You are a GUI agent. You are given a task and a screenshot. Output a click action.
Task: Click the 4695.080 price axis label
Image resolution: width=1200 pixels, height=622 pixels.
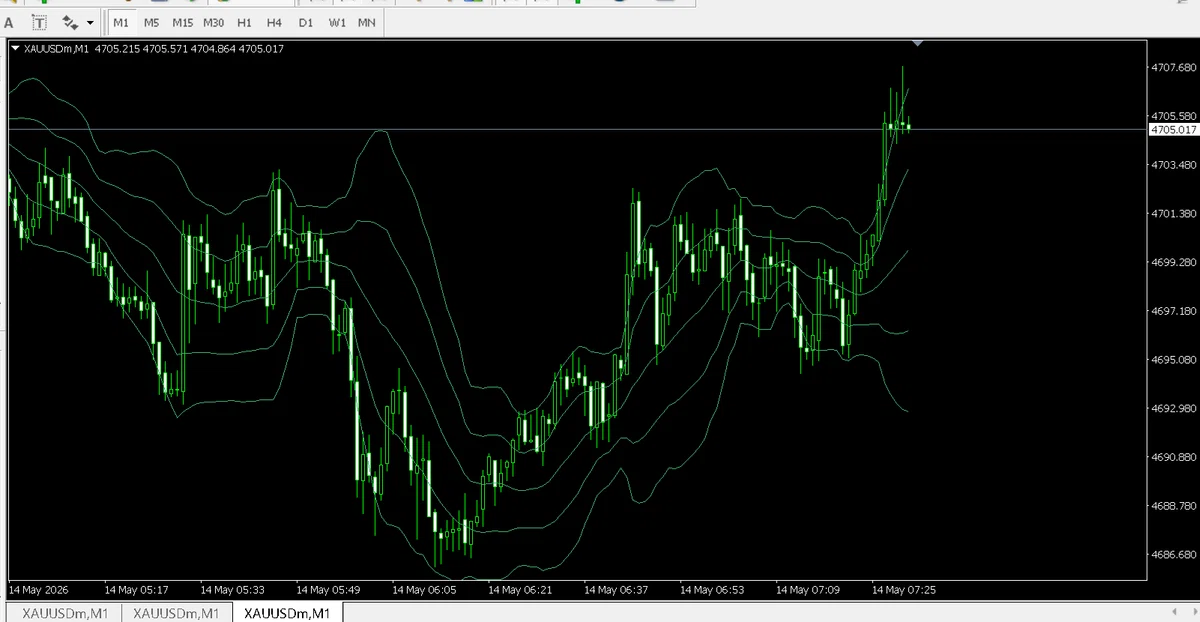[1174, 359]
